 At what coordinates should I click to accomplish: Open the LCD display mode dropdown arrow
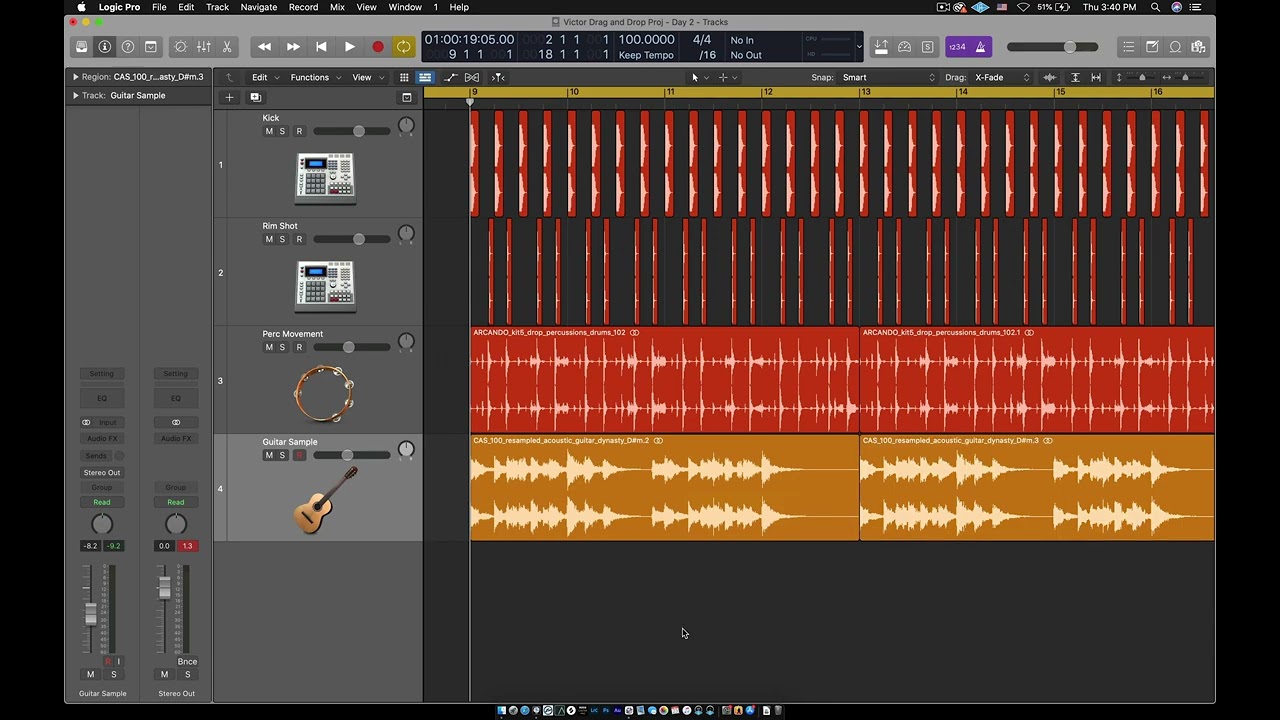tap(858, 47)
